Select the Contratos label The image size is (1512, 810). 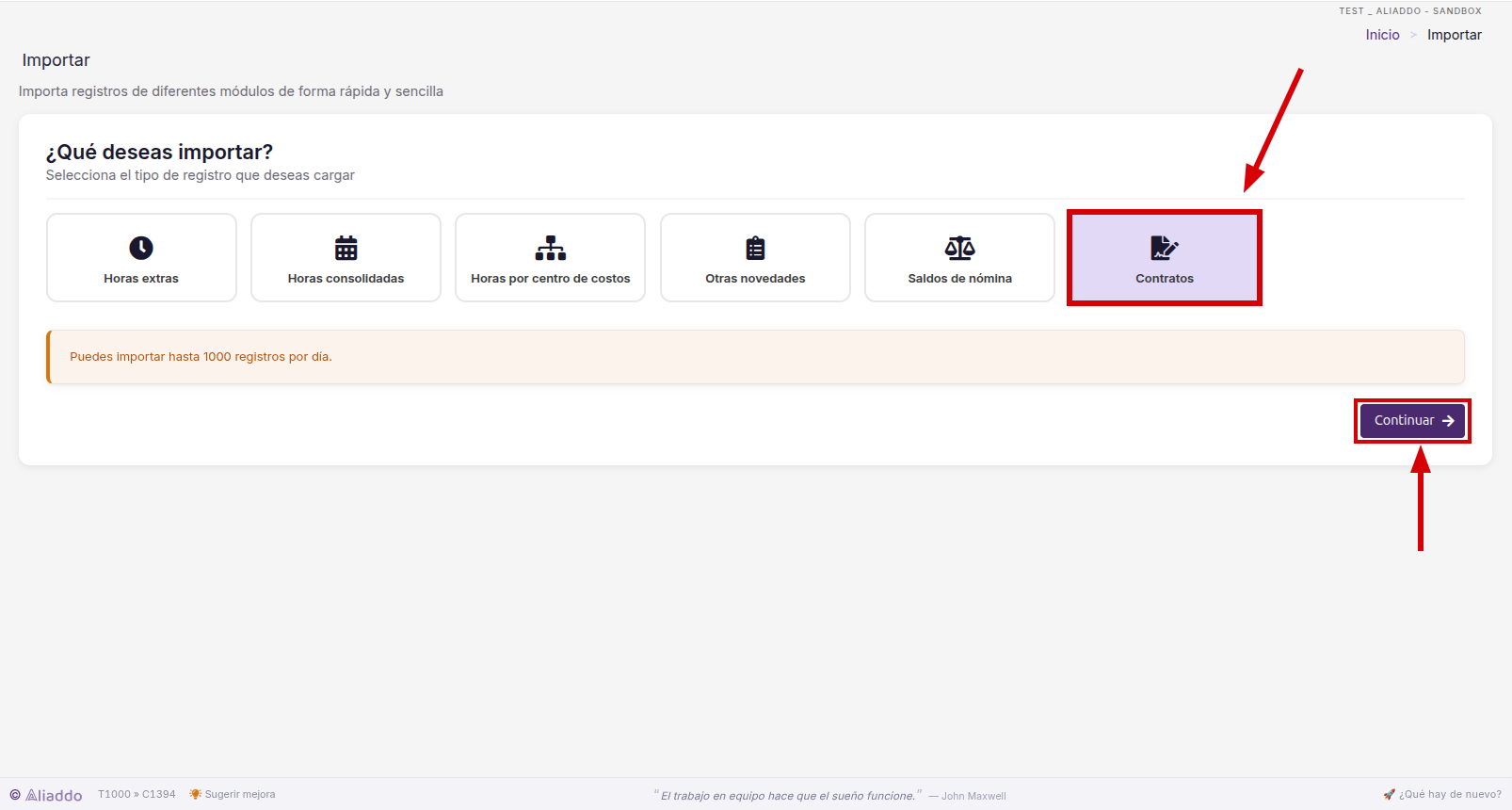coord(1165,279)
